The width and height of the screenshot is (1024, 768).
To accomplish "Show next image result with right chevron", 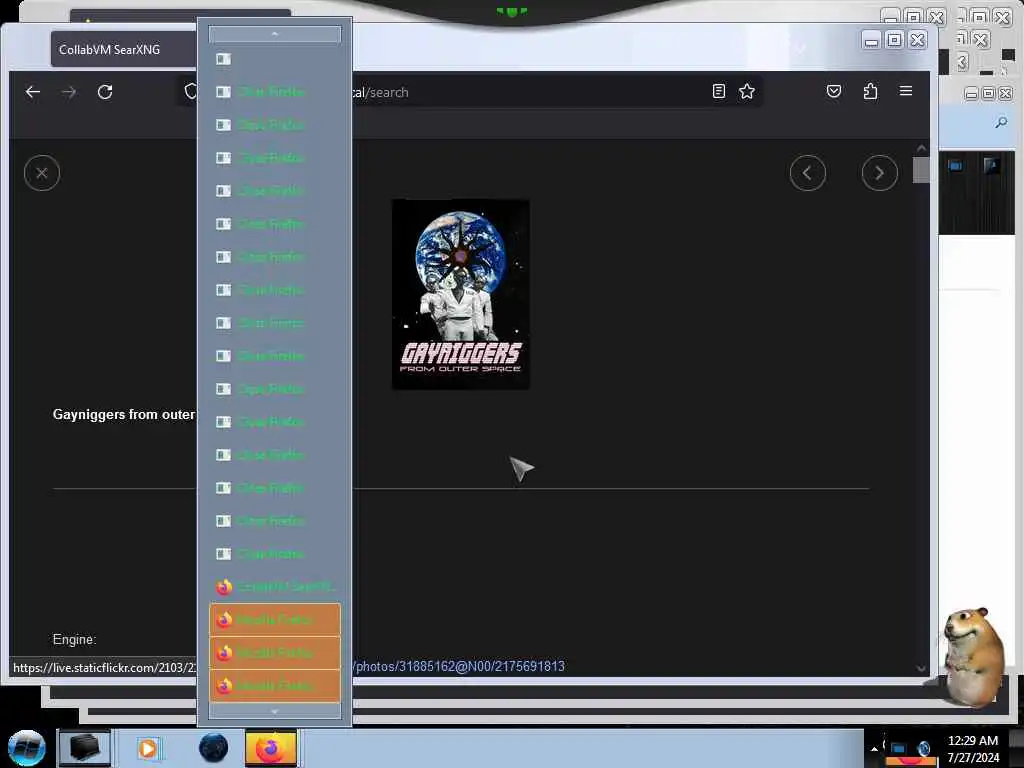I will point(880,173).
